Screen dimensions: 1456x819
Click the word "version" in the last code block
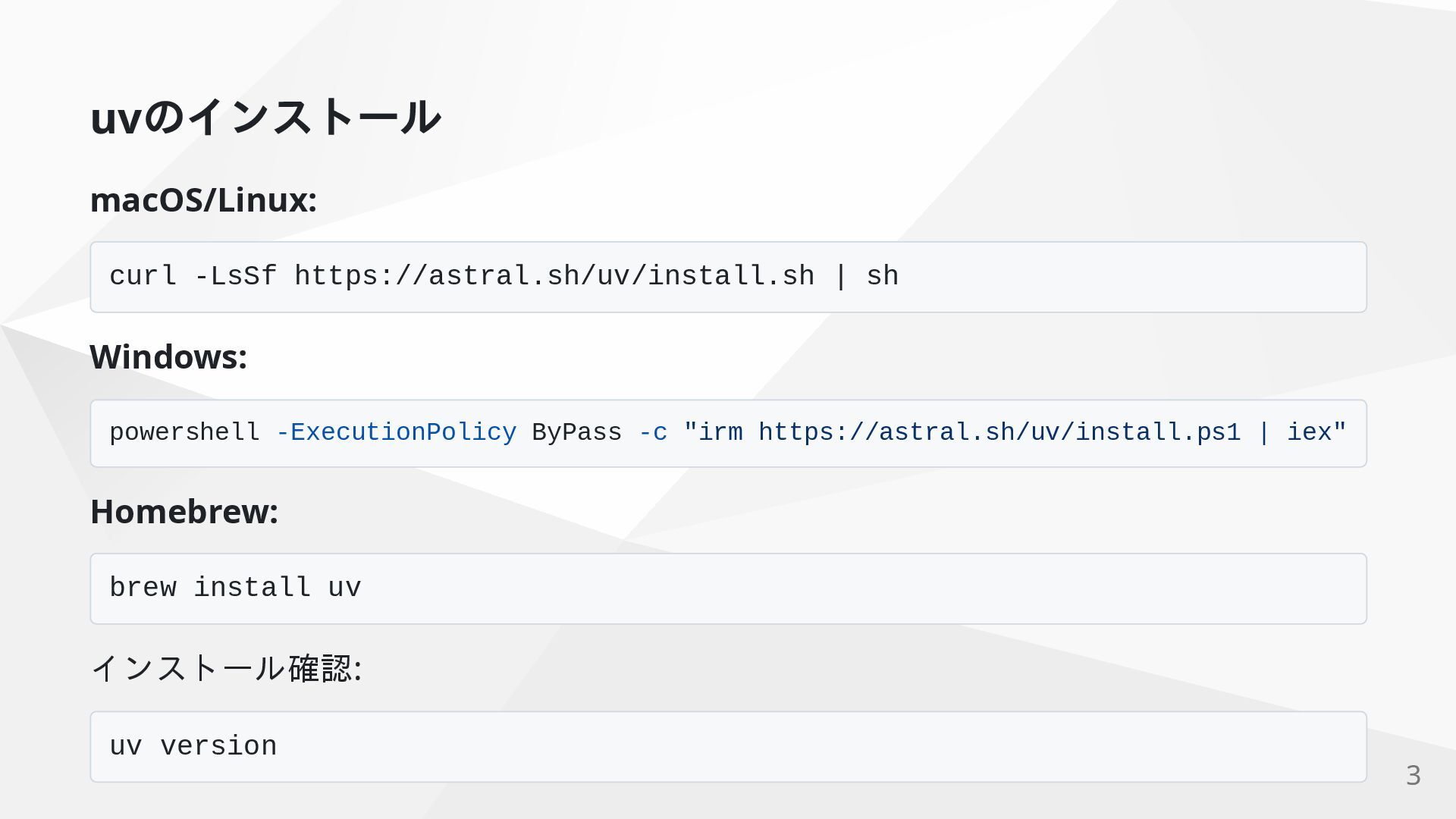(x=218, y=747)
